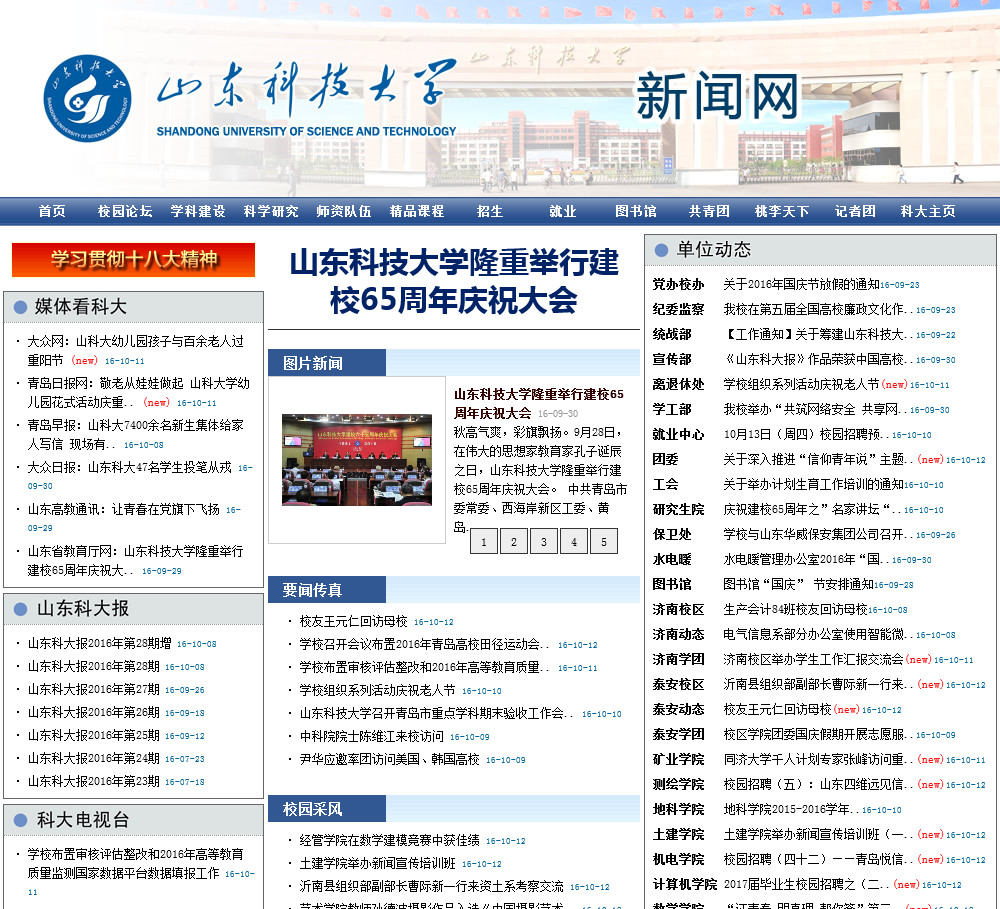This screenshot has width=1000, height=909.
Task: Open 中科院院士陈维江来校访问
Action: click(371, 736)
